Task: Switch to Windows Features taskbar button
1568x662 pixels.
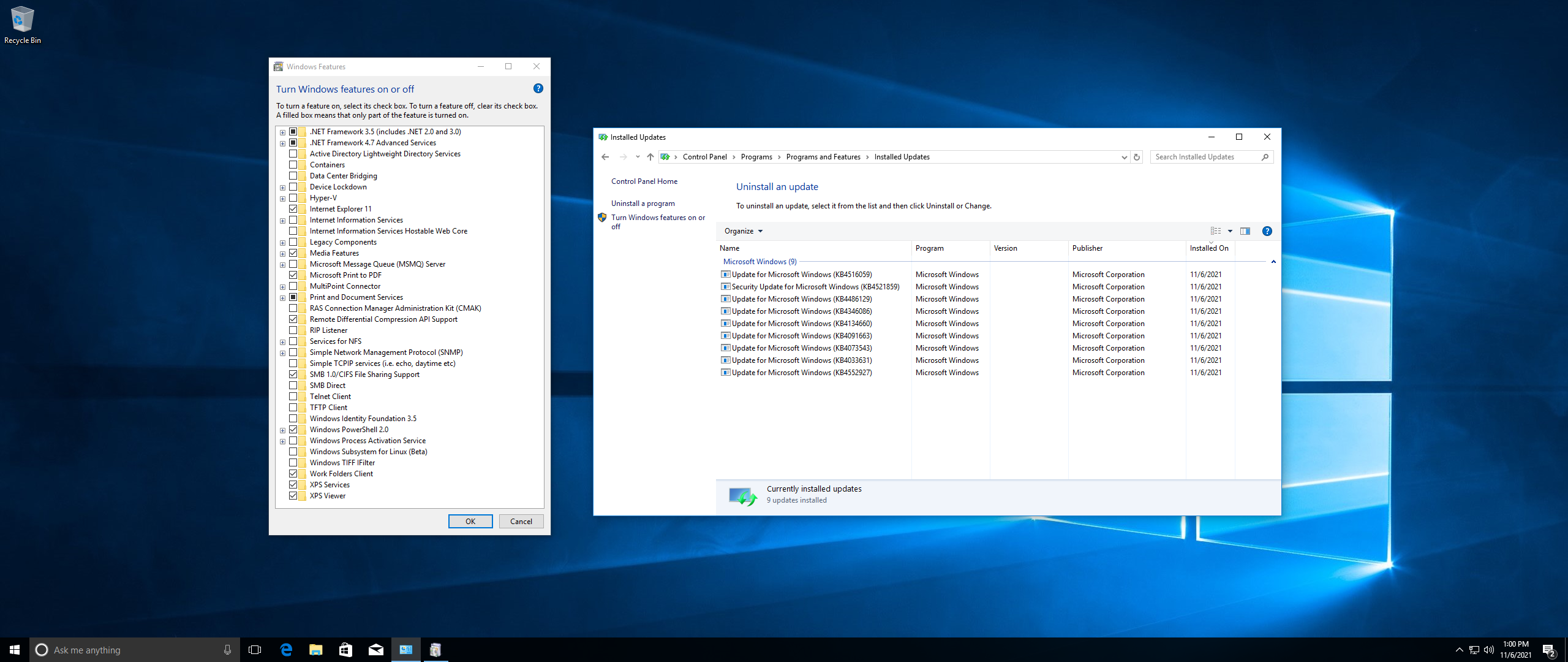Action: click(x=435, y=650)
